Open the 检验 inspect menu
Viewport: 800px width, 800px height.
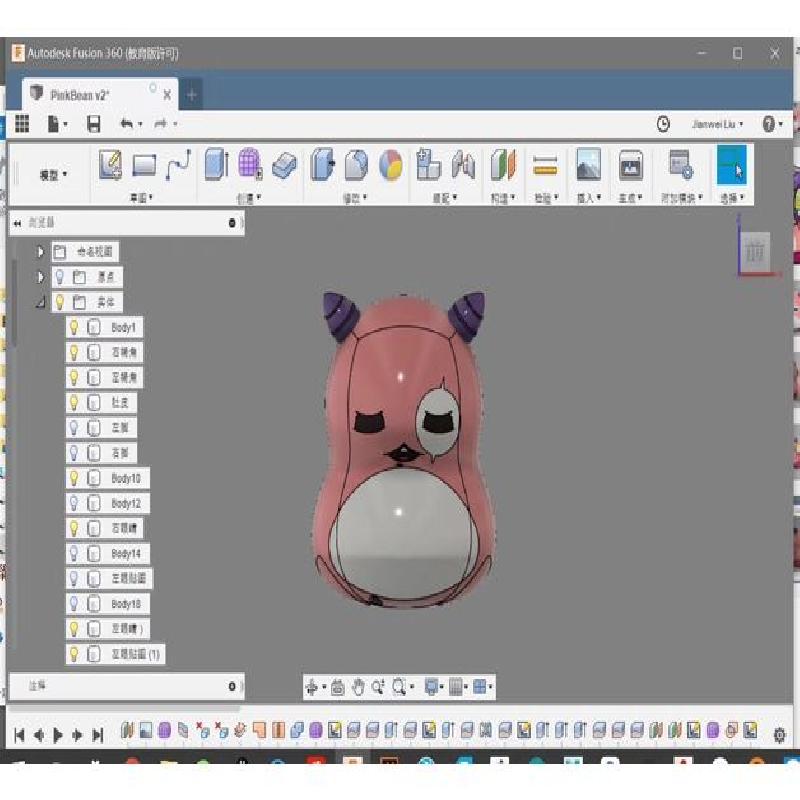pyautogui.click(x=546, y=198)
